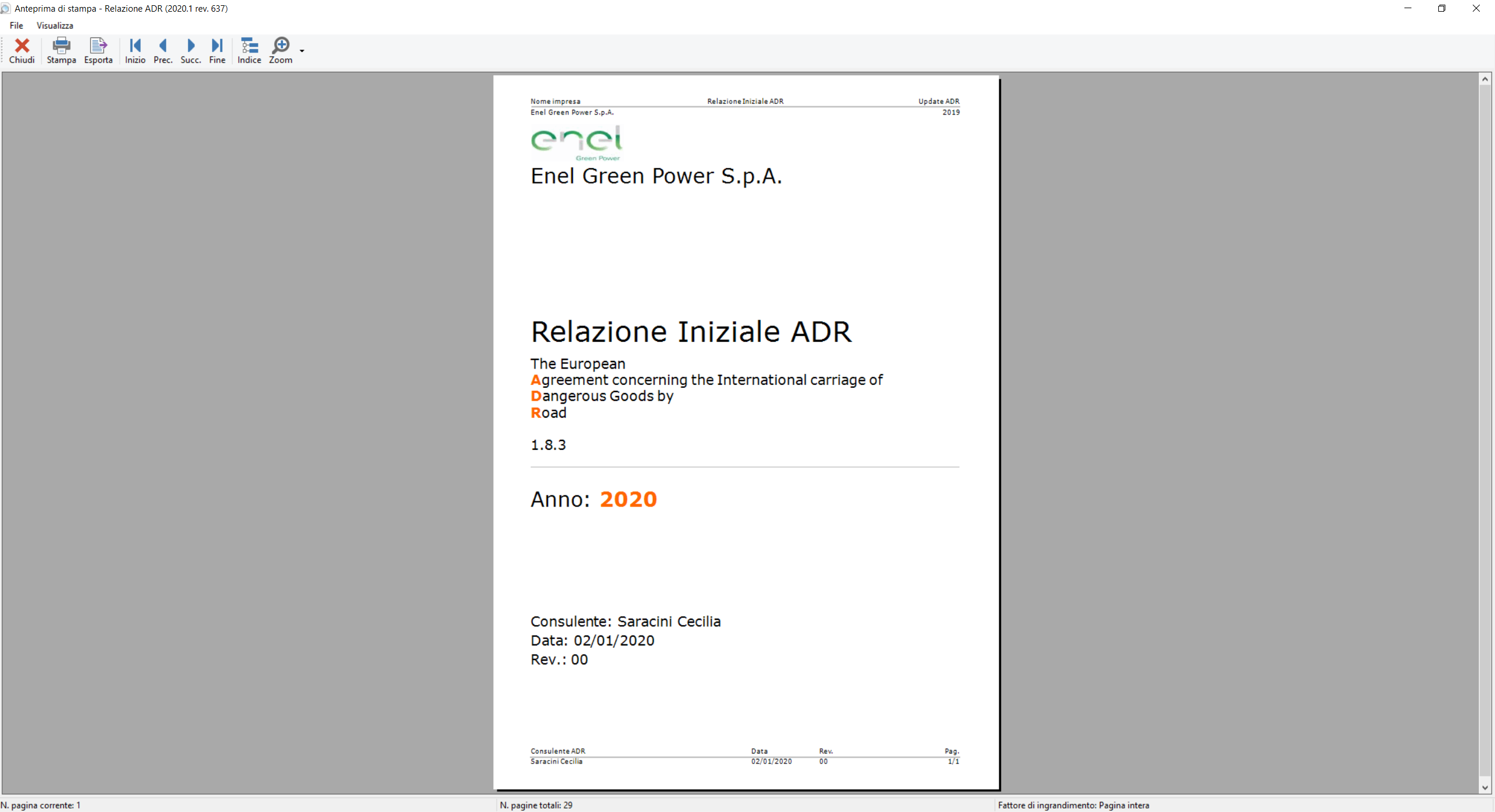1495x812 pixels.
Task: Open the Zoom dropdown arrow
Action: click(302, 51)
